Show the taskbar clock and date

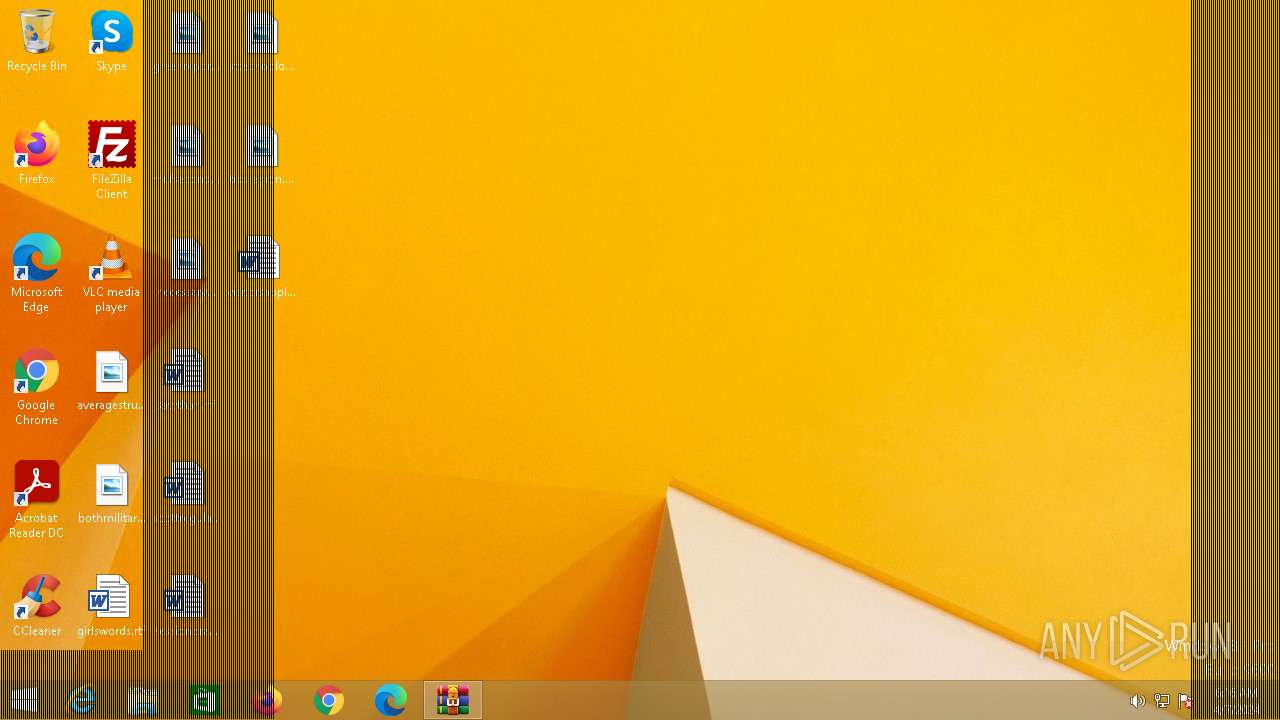pos(1236,701)
